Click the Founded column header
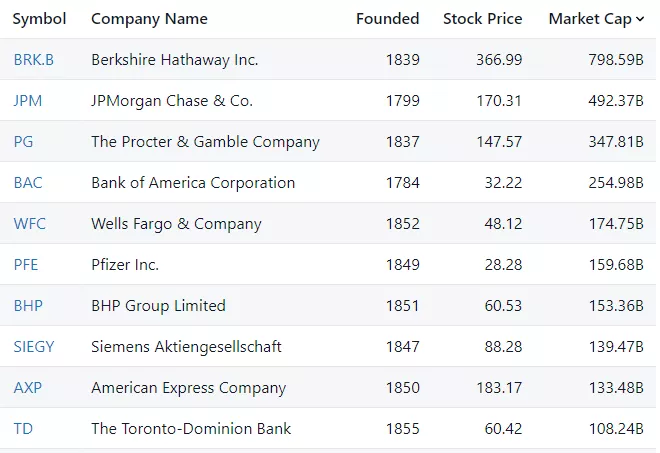Viewport: 660px width, 453px height. [x=387, y=19]
